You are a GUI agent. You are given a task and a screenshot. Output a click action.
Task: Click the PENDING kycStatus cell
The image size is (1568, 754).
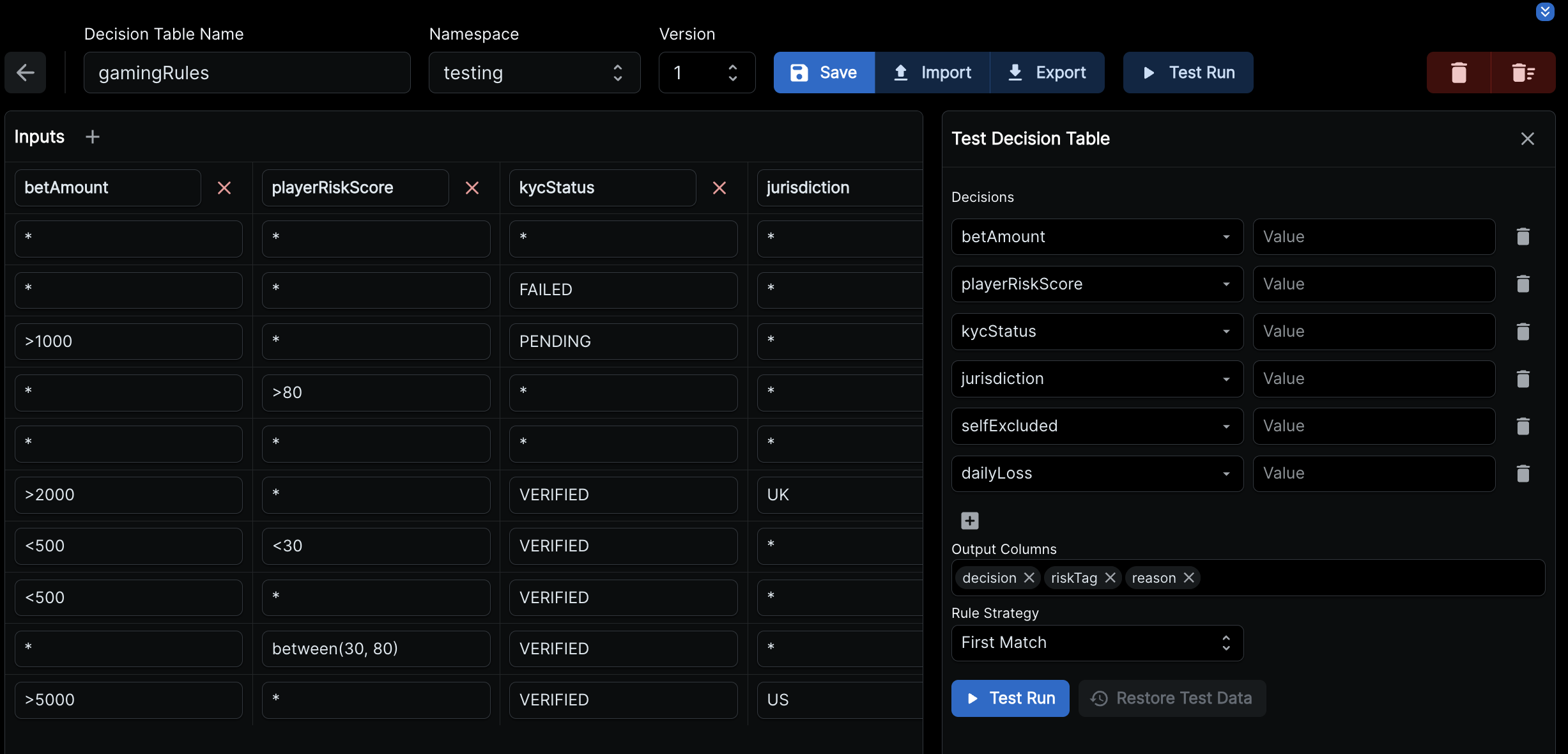coord(624,341)
